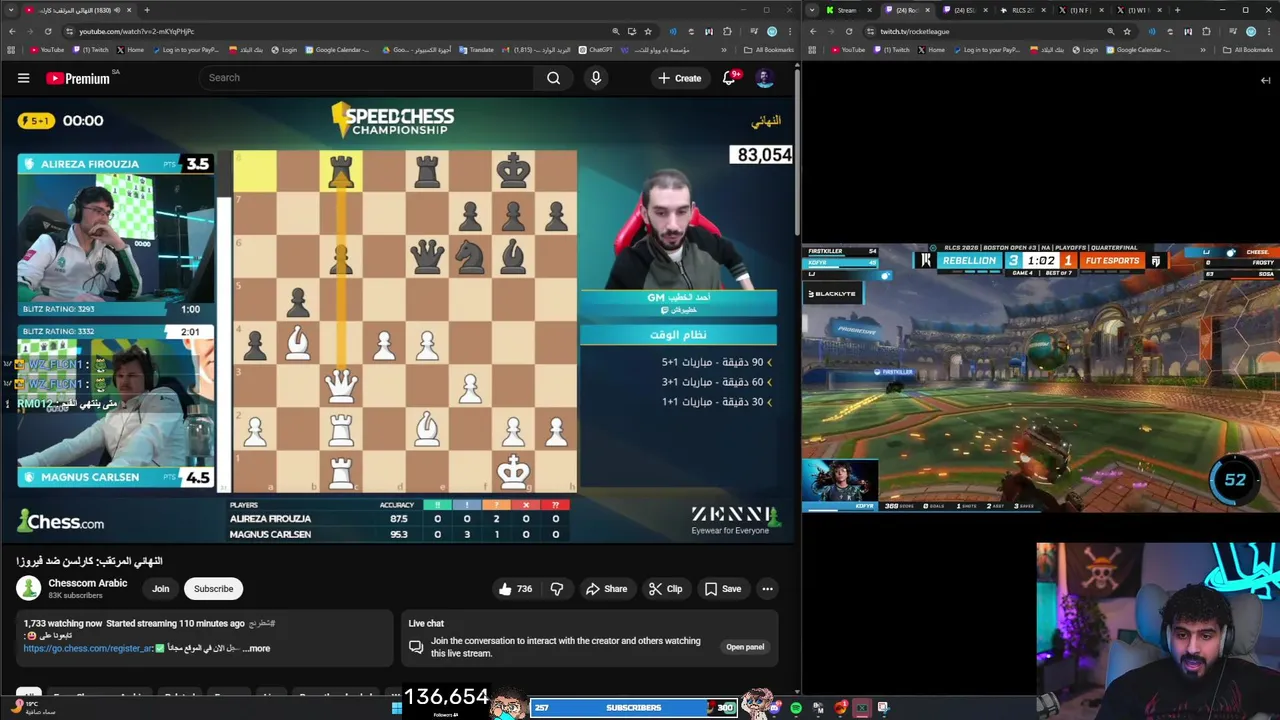This screenshot has height=720, width=1280.
Task: Open All Bookmarks folder in YouTube window
Action: coord(769,49)
